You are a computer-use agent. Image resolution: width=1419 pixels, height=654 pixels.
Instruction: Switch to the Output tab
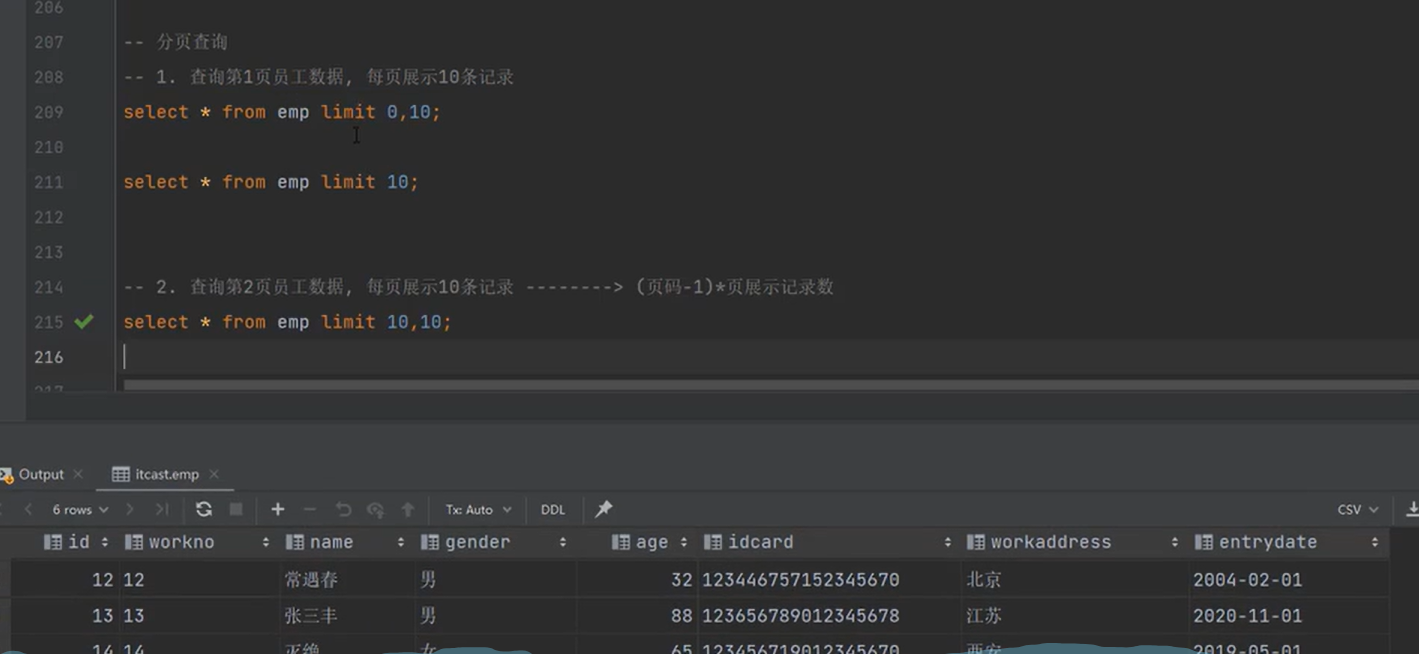[41, 474]
